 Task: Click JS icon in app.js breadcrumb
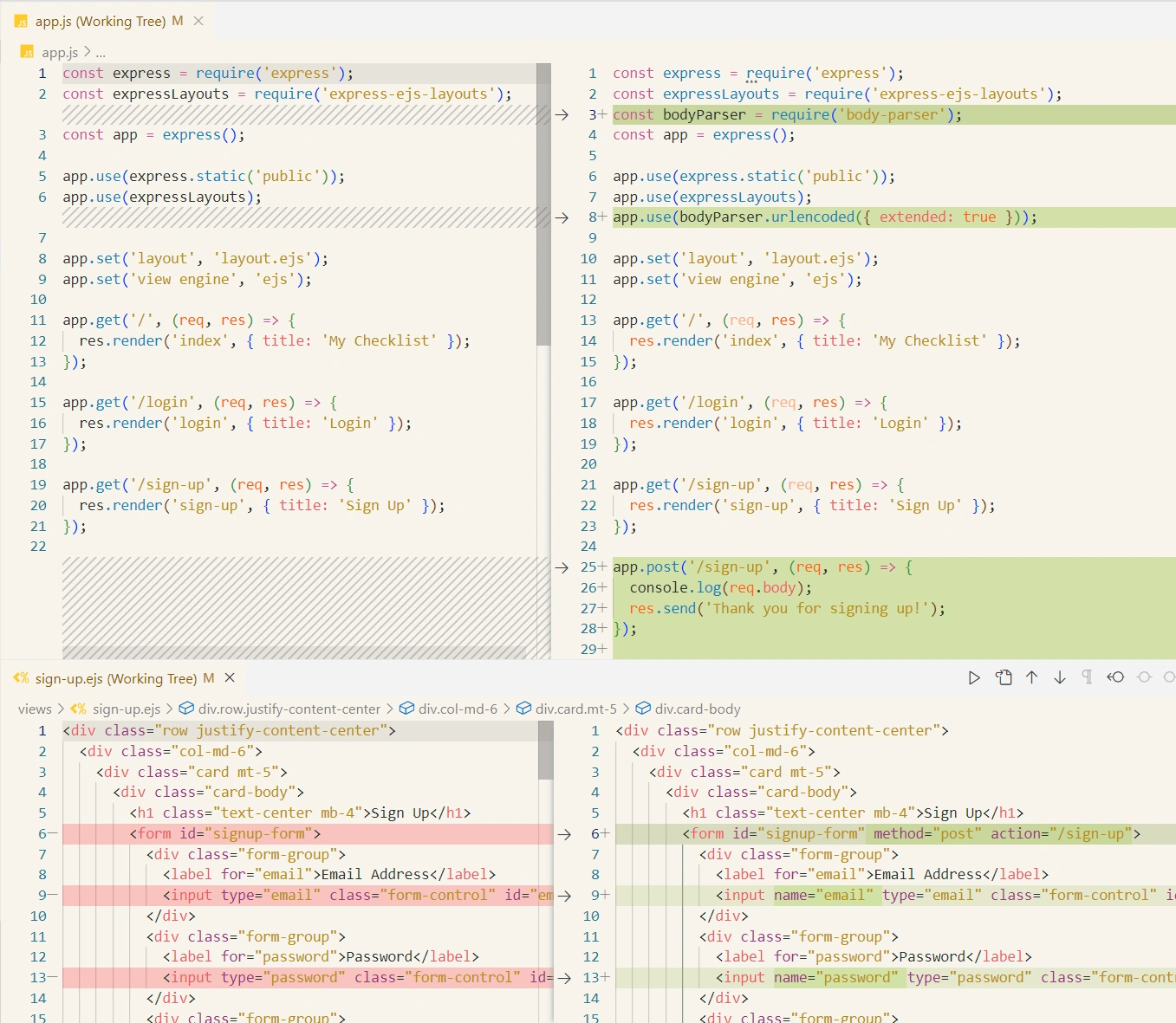pyautogui.click(x=27, y=52)
